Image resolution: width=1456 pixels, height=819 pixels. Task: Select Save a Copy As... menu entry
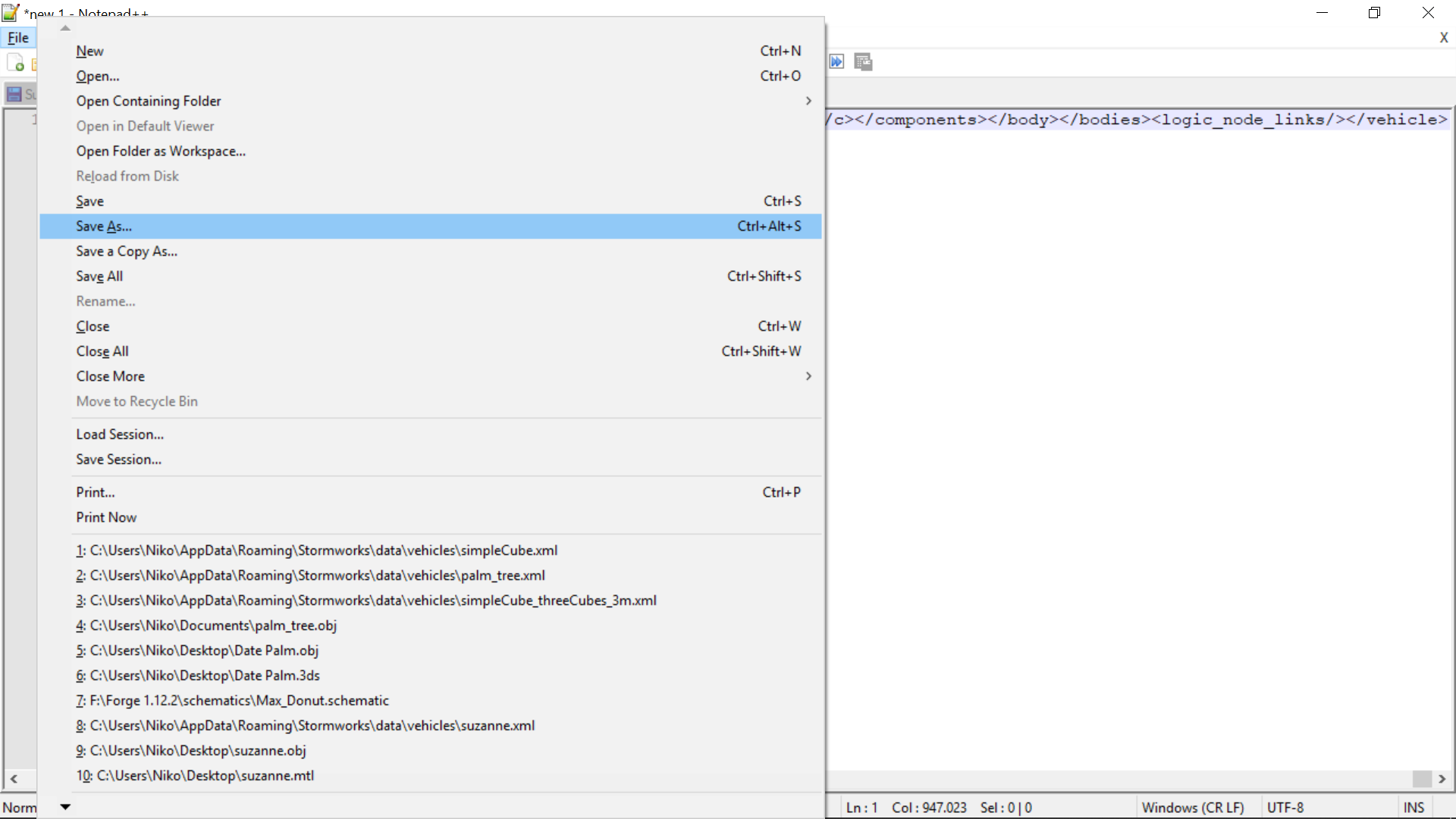click(x=127, y=251)
